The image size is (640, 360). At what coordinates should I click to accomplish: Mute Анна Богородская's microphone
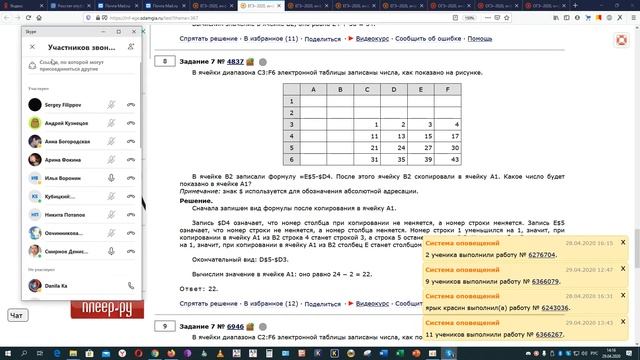point(111,141)
